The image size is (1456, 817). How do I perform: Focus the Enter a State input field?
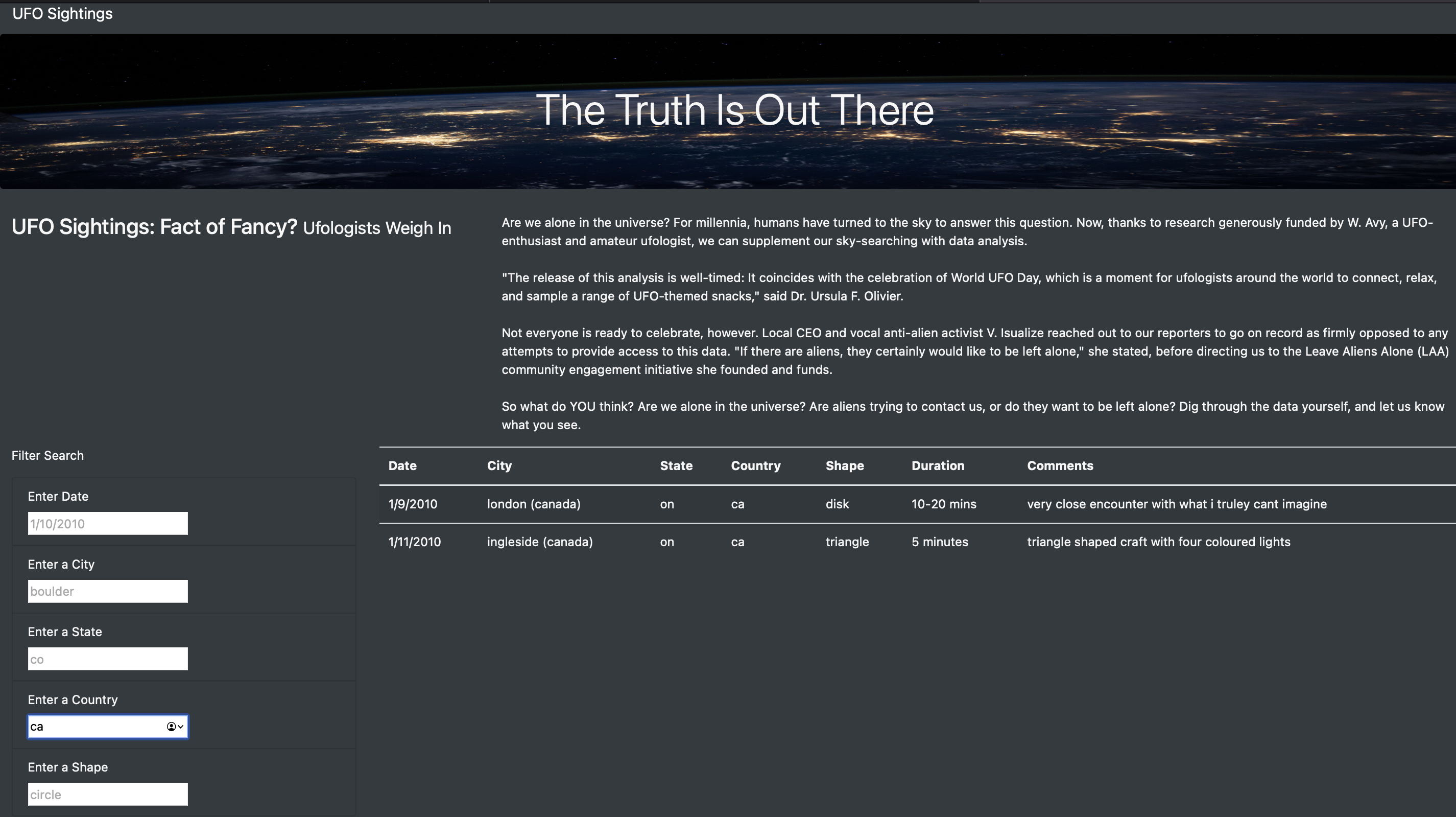tap(107, 658)
